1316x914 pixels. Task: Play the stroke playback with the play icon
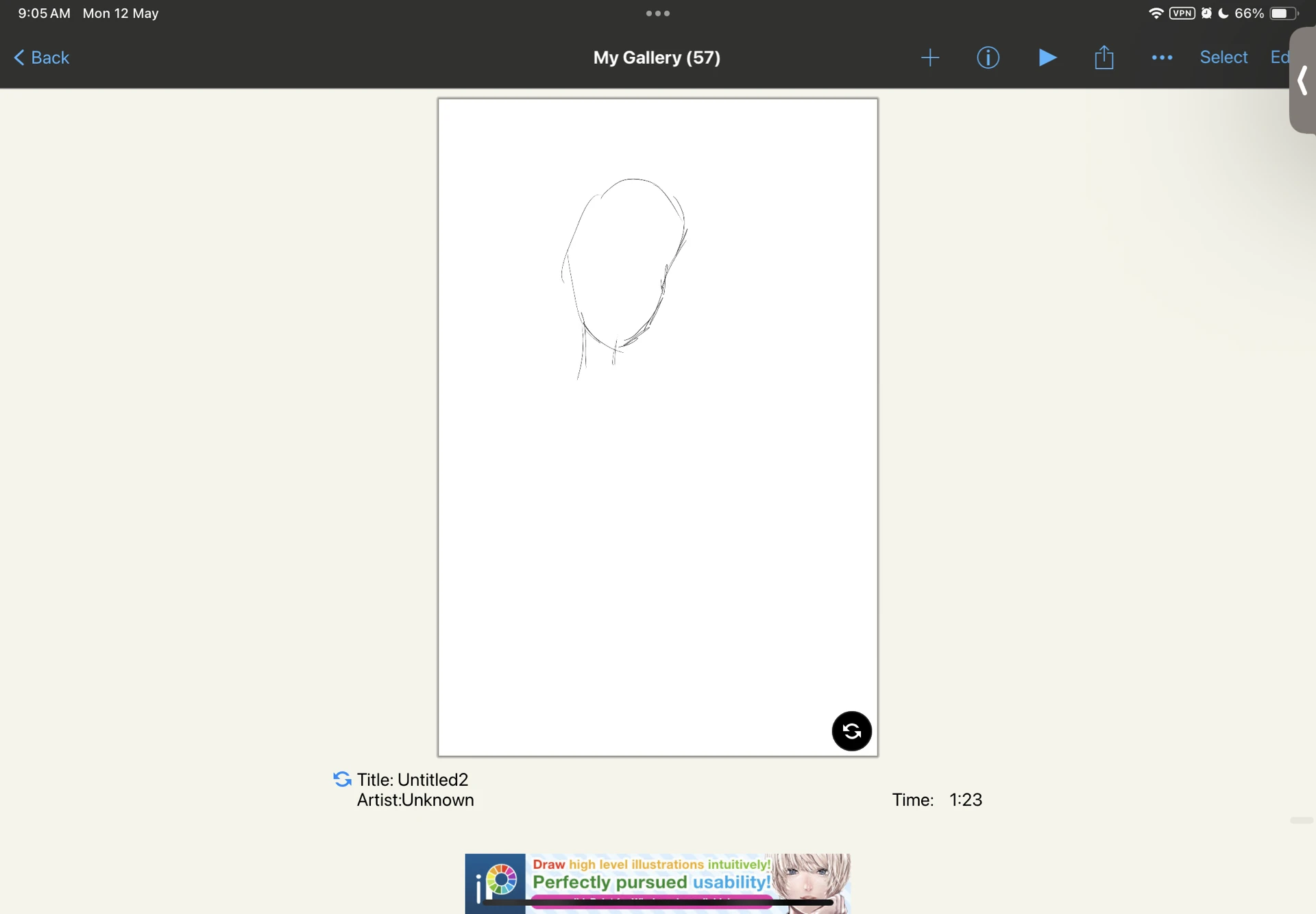pyautogui.click(x=1047, y=58)
